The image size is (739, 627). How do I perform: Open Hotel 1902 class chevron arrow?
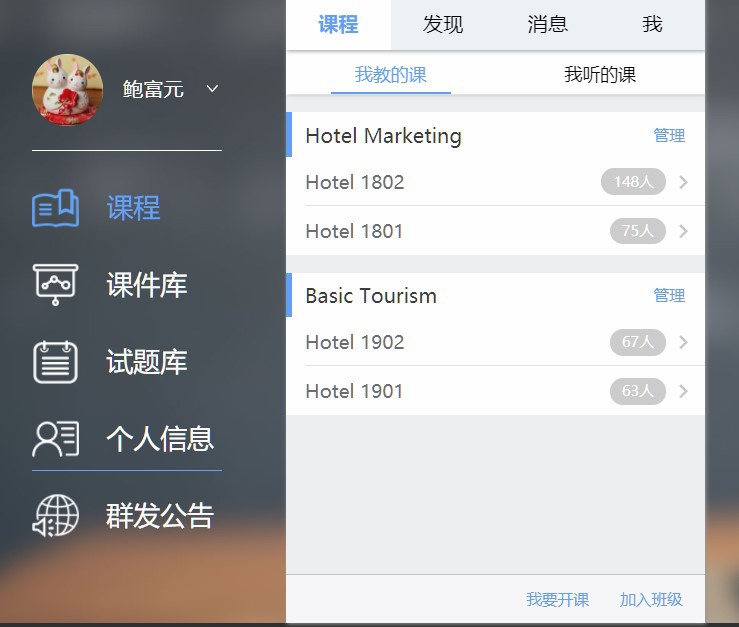683,342
